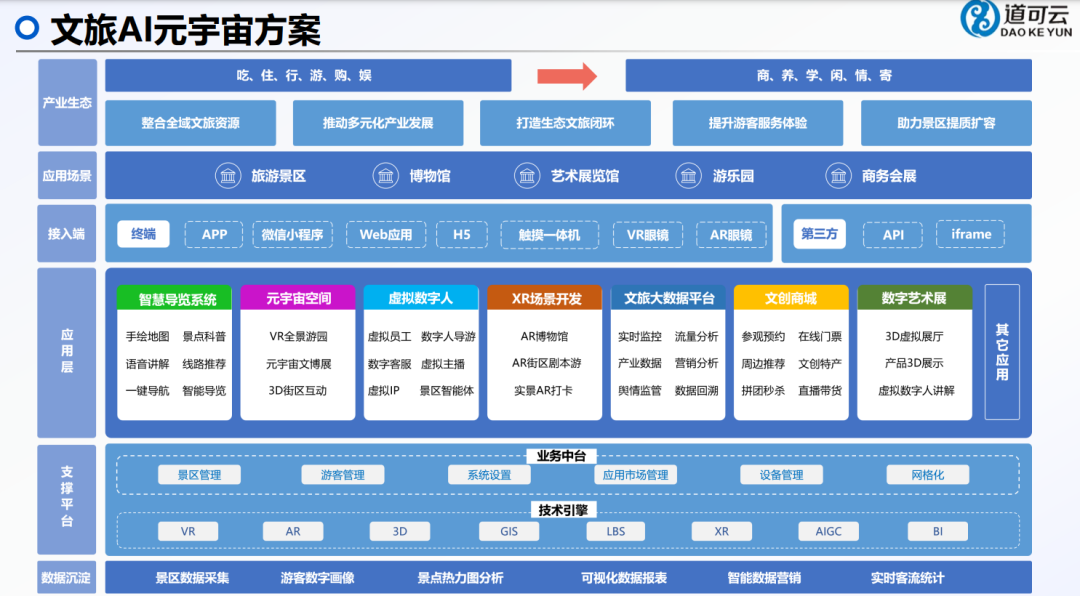This screenshot has width=1080, height=596.
Task: Click the 商、养、学、闲、情、寄 bar
Action: click(x=829, y=76)
